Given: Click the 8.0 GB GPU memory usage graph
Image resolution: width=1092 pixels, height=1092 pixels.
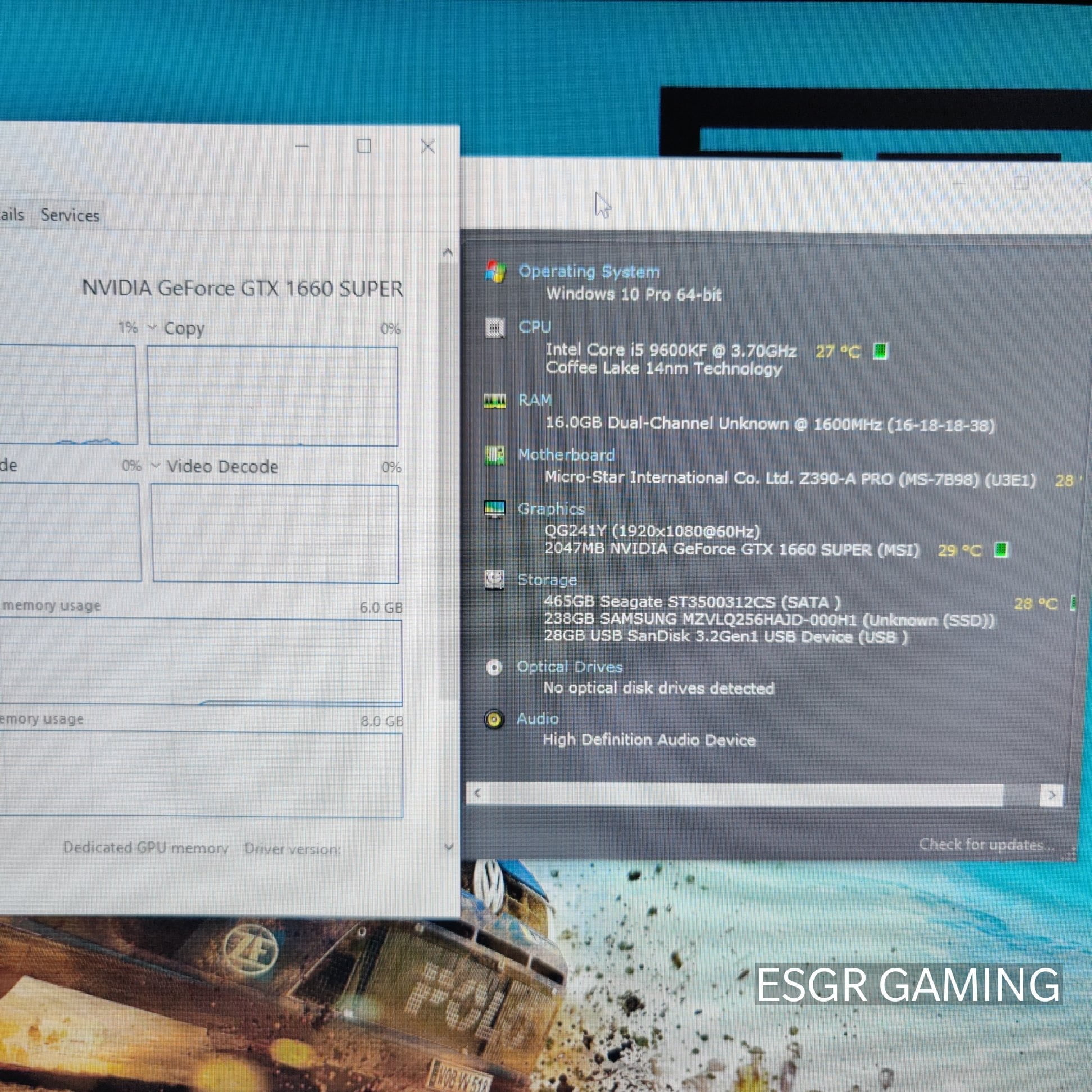Looking at the screenshot, I should (x=201, y=775).
